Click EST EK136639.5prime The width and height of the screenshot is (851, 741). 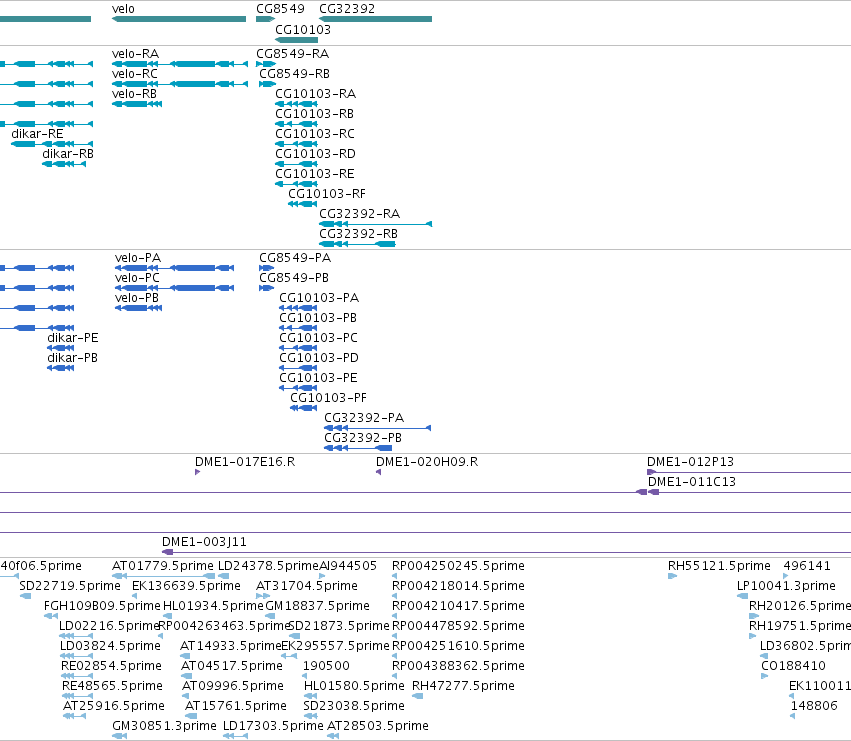[x=186, y=586]
